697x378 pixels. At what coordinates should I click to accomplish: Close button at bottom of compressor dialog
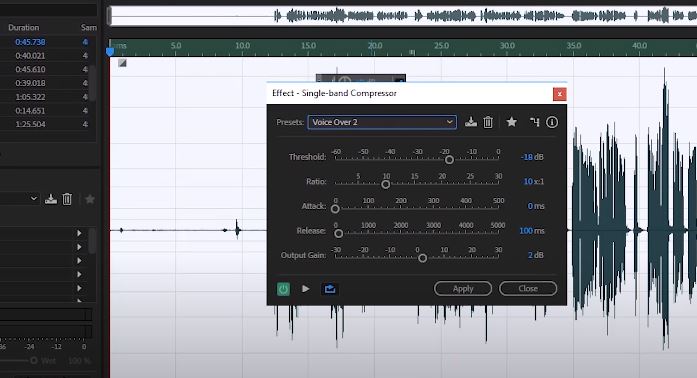[528, 289]
